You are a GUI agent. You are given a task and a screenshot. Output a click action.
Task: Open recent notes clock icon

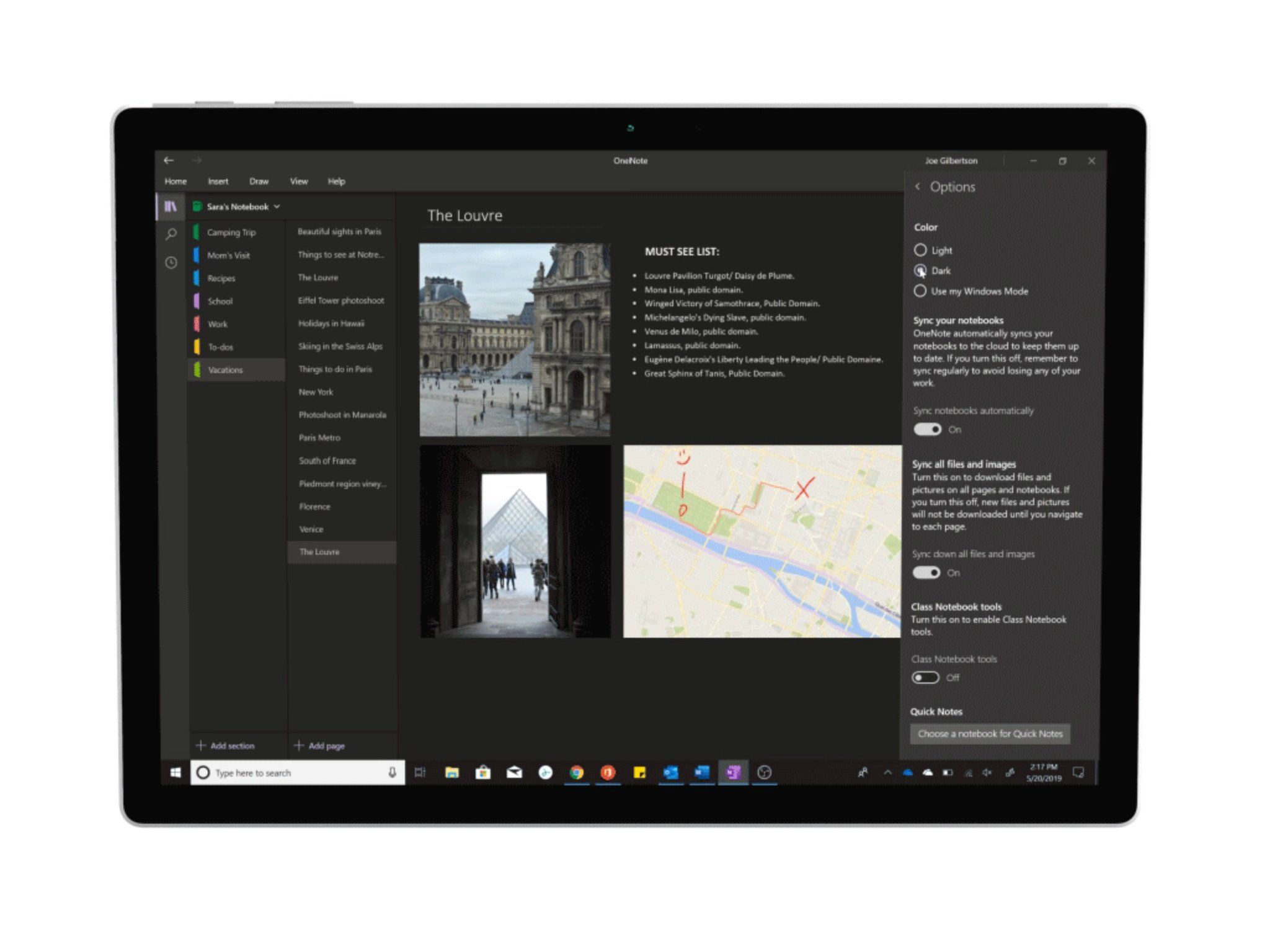(x=171, y=263)
